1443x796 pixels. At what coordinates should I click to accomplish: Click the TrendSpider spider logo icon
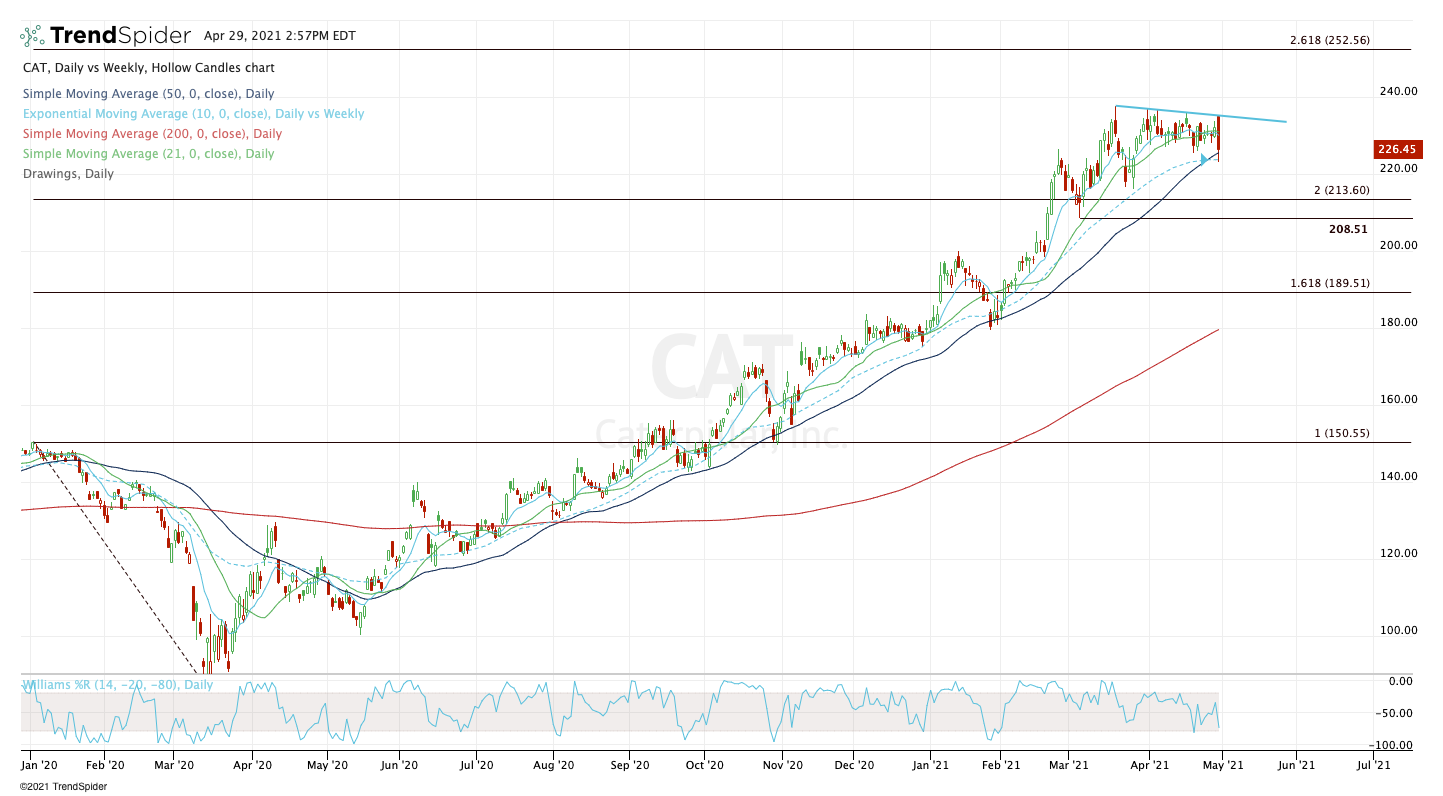[x=32, y=37]
